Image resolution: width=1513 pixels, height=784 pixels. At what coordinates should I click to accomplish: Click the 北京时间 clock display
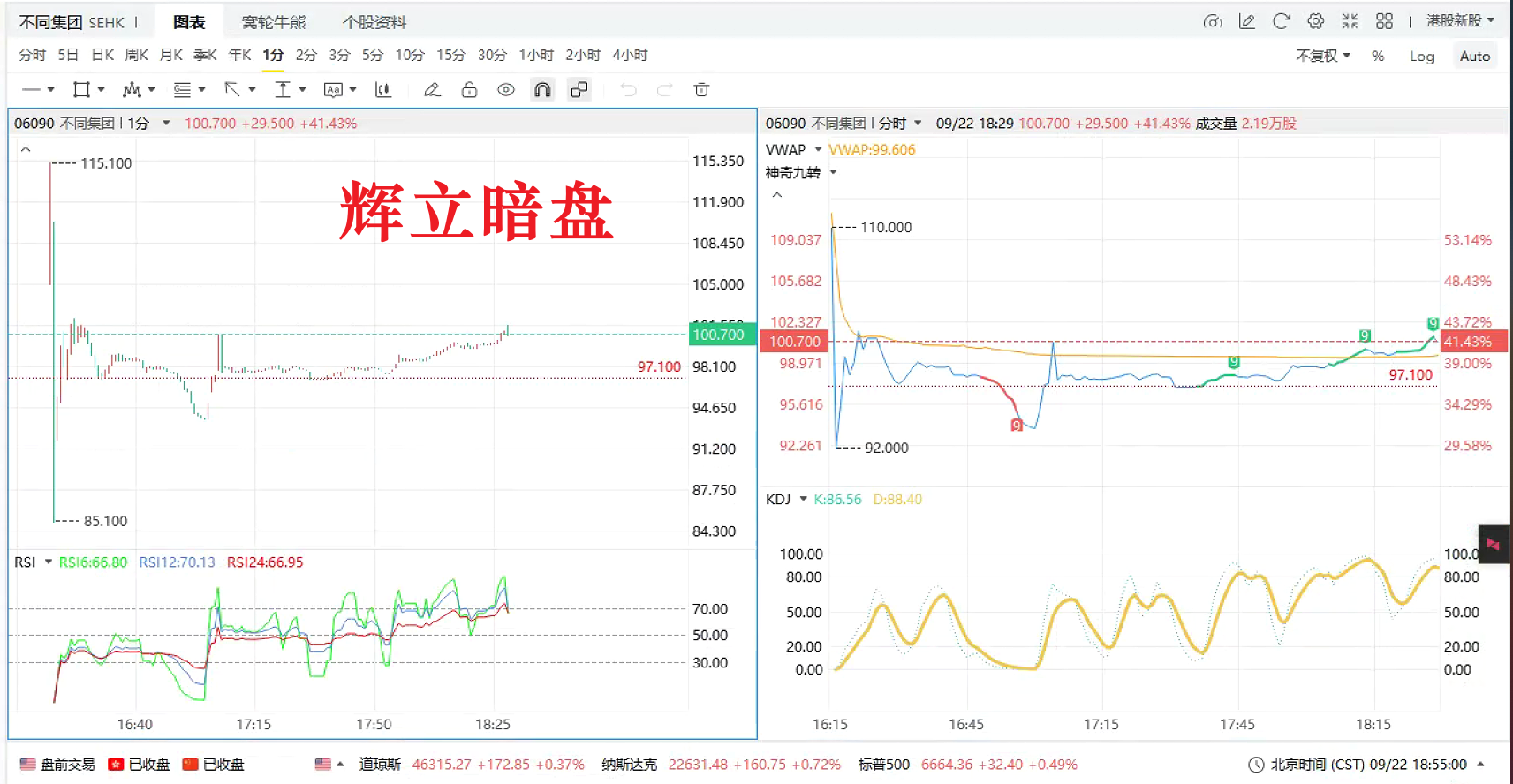click(x=1358, y=765)
